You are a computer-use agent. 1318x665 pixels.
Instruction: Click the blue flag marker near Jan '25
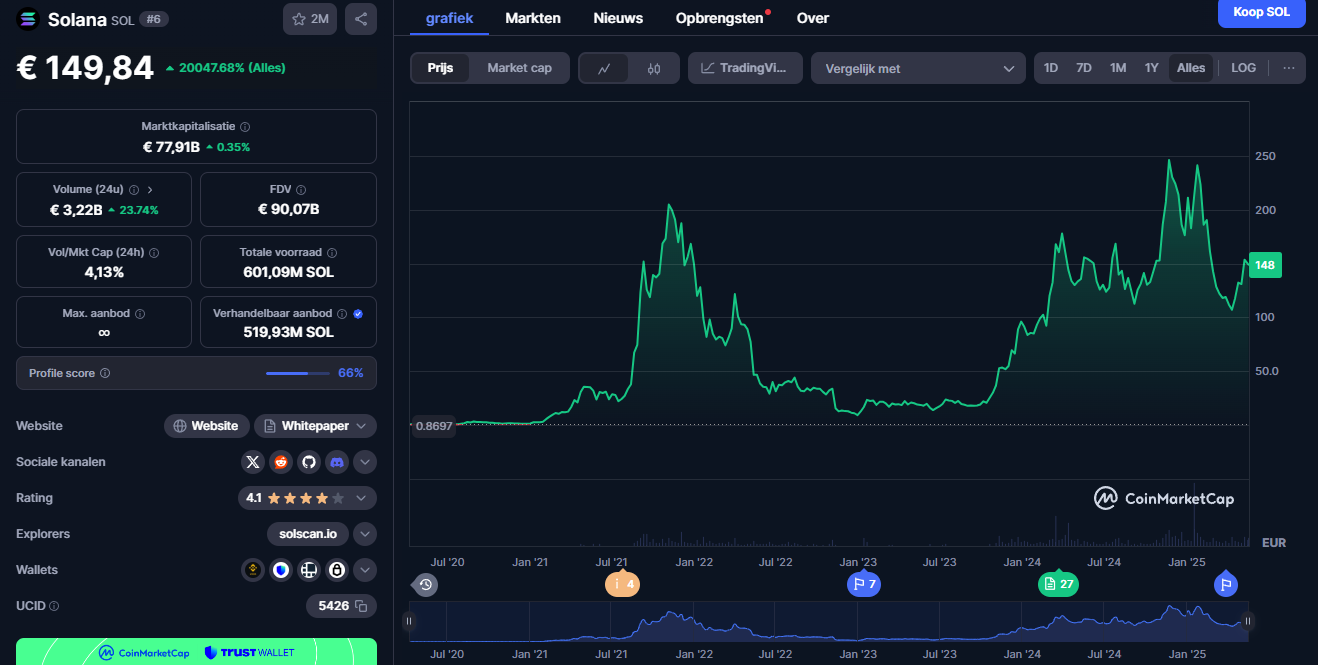click(x=1226, y=584)
